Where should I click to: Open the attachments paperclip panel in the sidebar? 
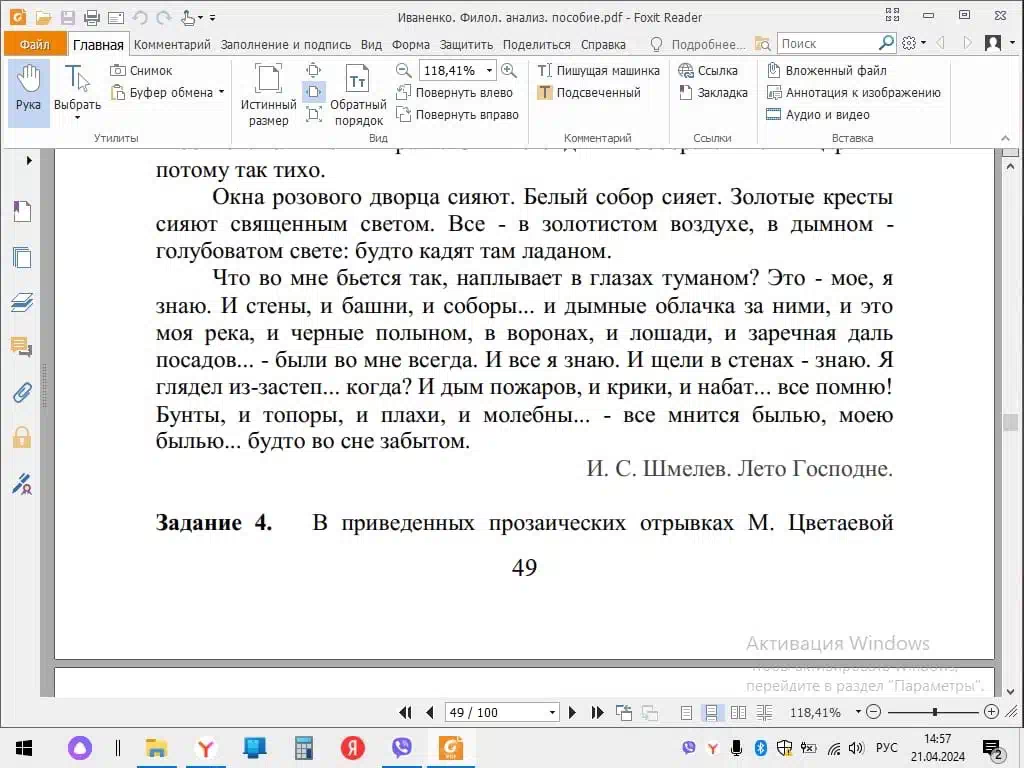tap(22, 392)
